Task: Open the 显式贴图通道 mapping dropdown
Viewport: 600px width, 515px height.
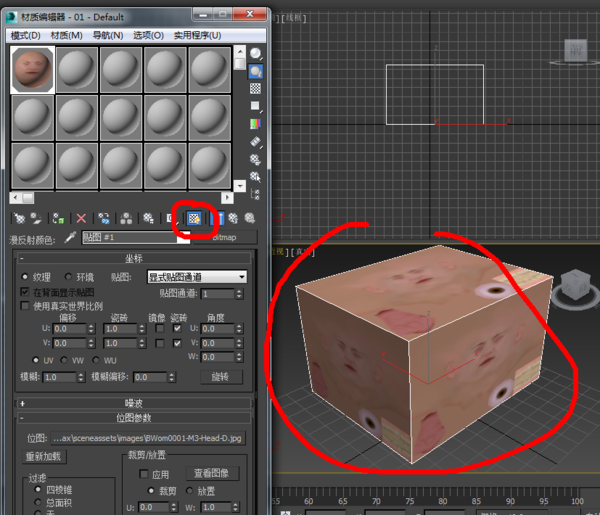Action: [x=197, y=277]
